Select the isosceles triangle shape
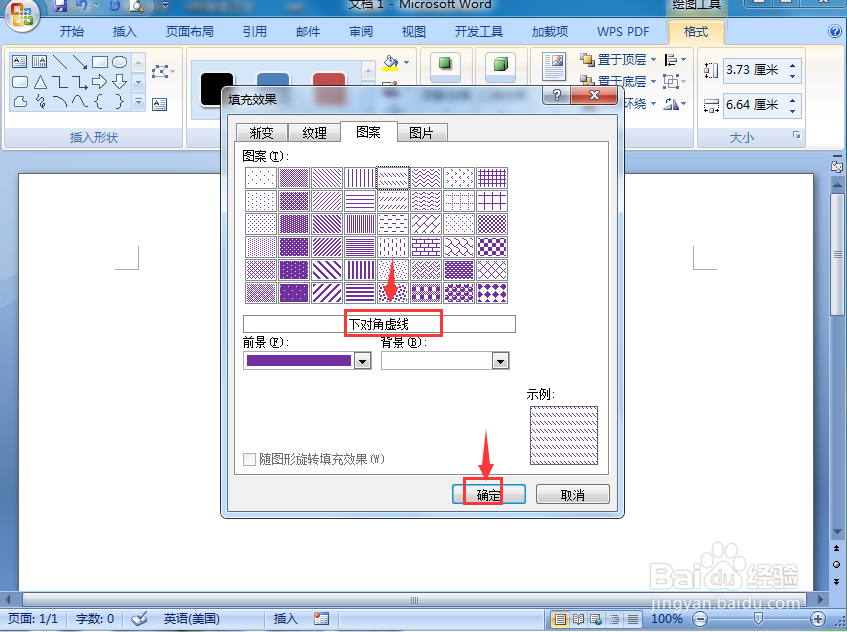Screen dimensions: 847x632 click(40, 82)
